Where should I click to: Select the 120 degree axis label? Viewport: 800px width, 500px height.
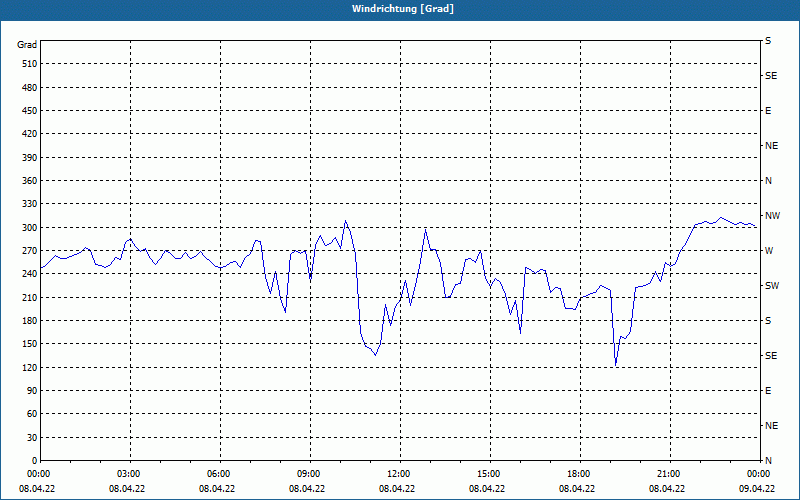[30, 367]
